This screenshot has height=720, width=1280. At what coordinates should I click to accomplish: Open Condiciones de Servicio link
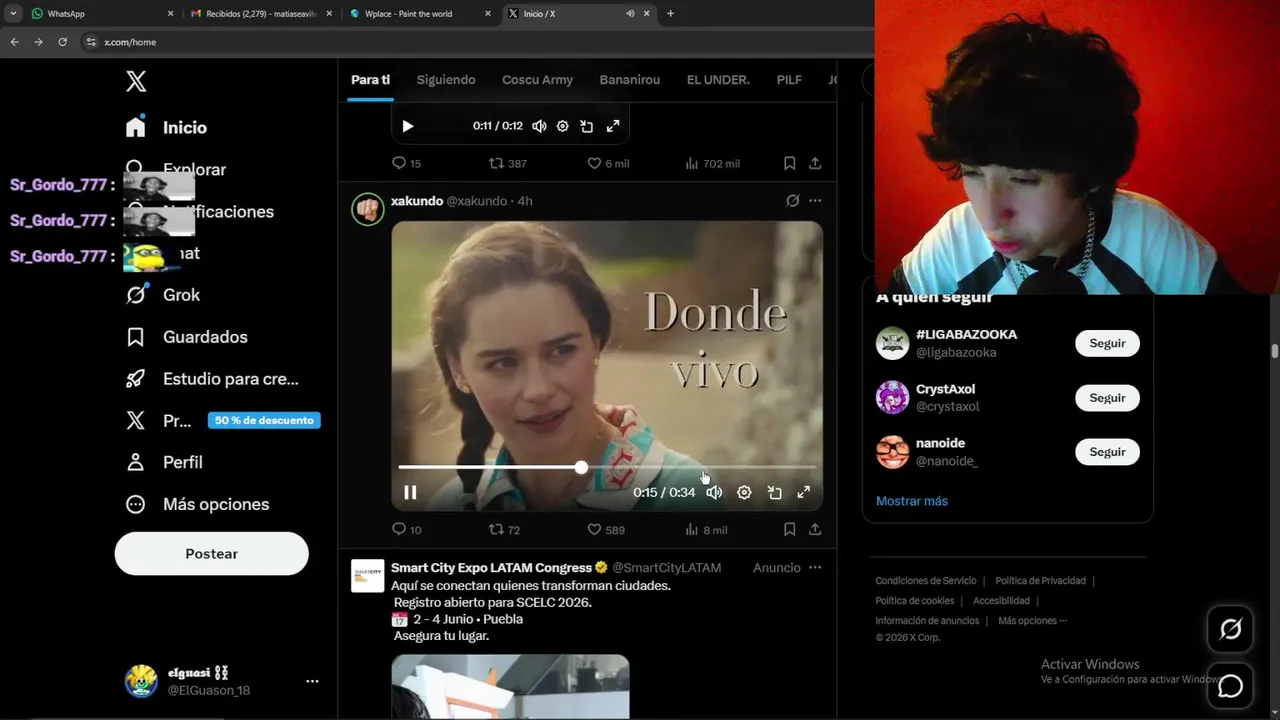926,581
